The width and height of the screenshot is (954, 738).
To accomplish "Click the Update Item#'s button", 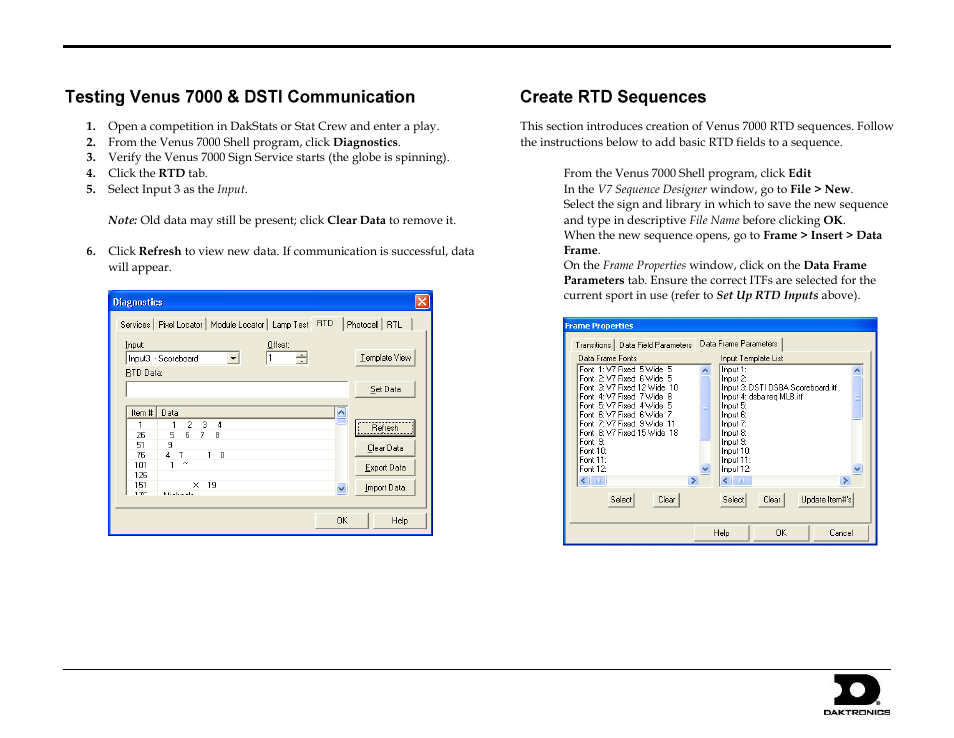I will (x=827, y=499).
